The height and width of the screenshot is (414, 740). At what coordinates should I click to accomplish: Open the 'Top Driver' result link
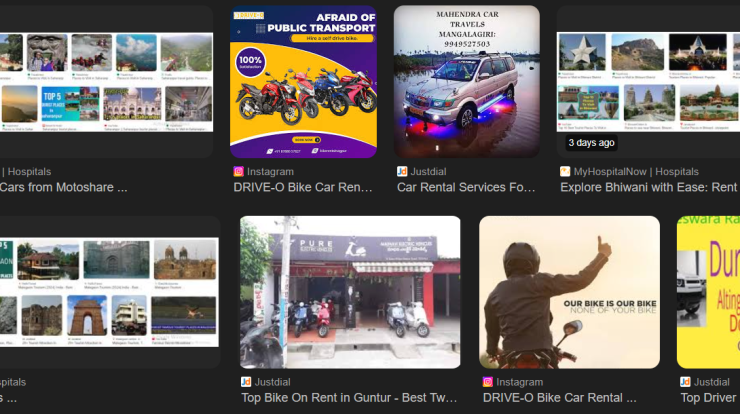click(x=709, y=398)
